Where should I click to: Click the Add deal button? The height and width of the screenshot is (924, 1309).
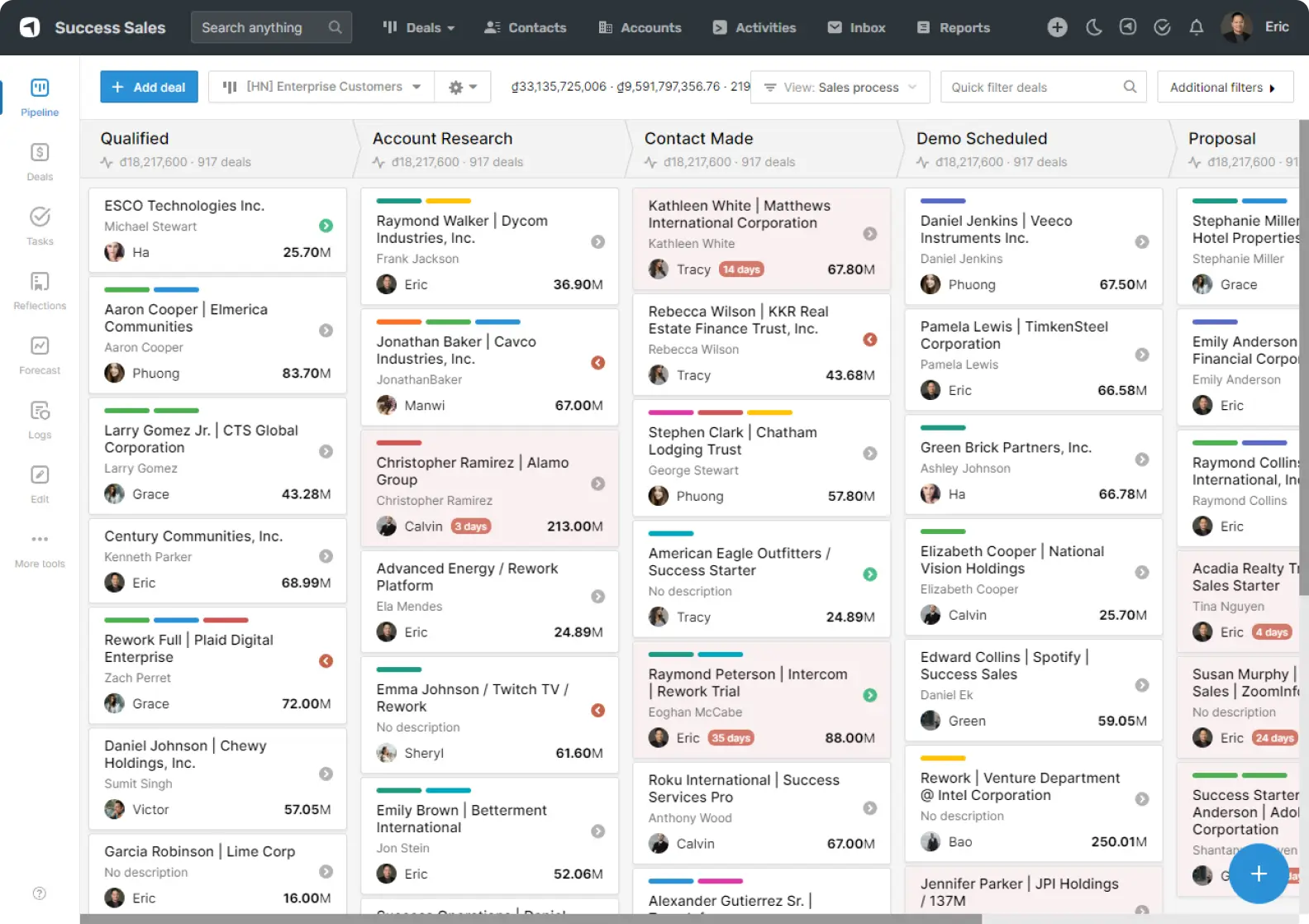[149, 87]
